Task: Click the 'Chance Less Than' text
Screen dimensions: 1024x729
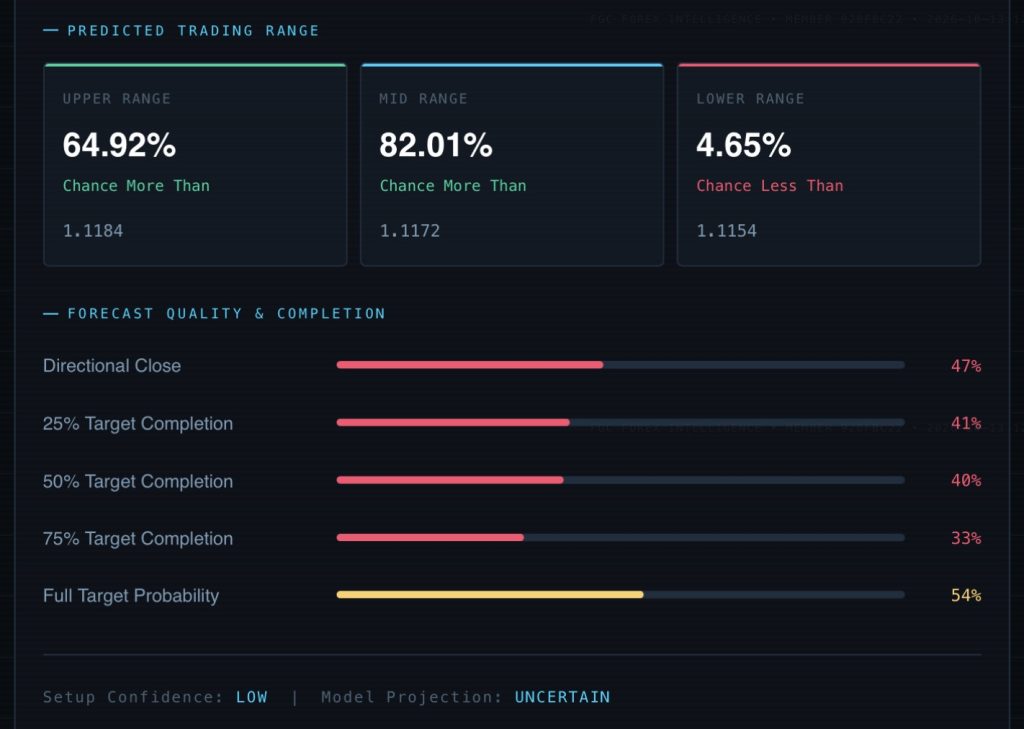Action: click(x=770, y=186)
